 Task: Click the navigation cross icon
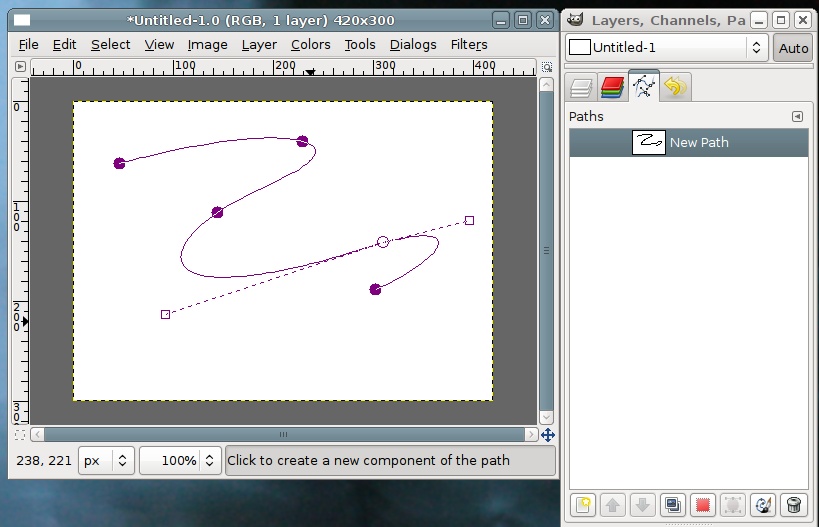(x=547, y=435)
